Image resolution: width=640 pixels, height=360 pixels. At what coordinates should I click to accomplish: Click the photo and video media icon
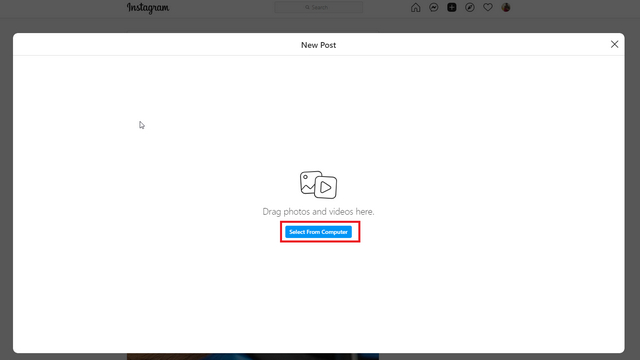[x=318, y=185]
